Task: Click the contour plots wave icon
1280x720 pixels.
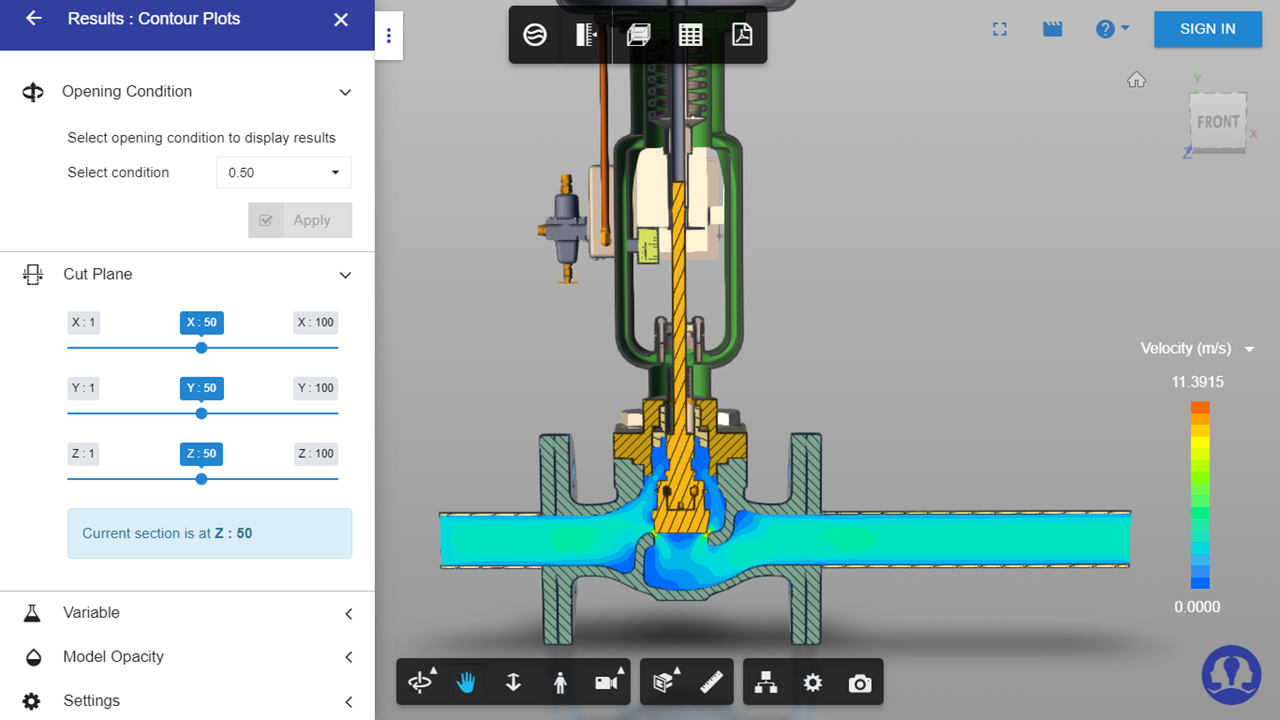Action: point(535,35)
